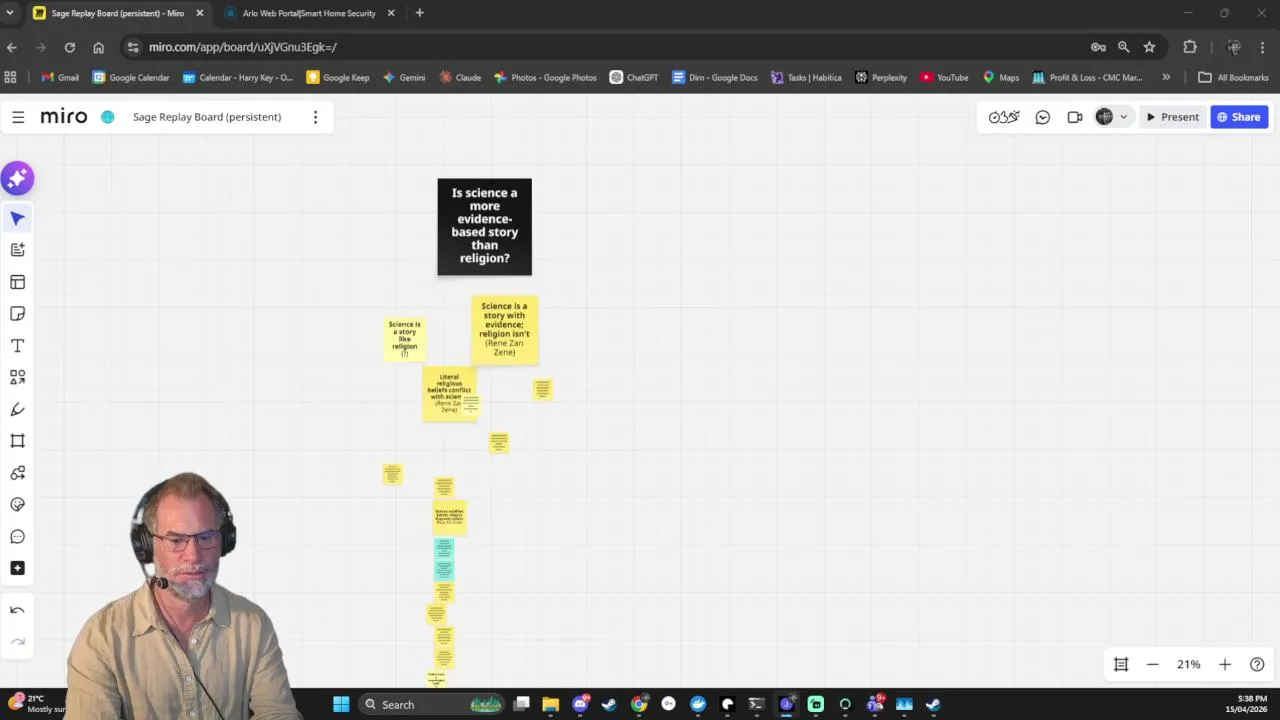The height and width of the screenshot is (720, 1280).
Task: Click the blue Share button
Action: tap(1239, 117)
